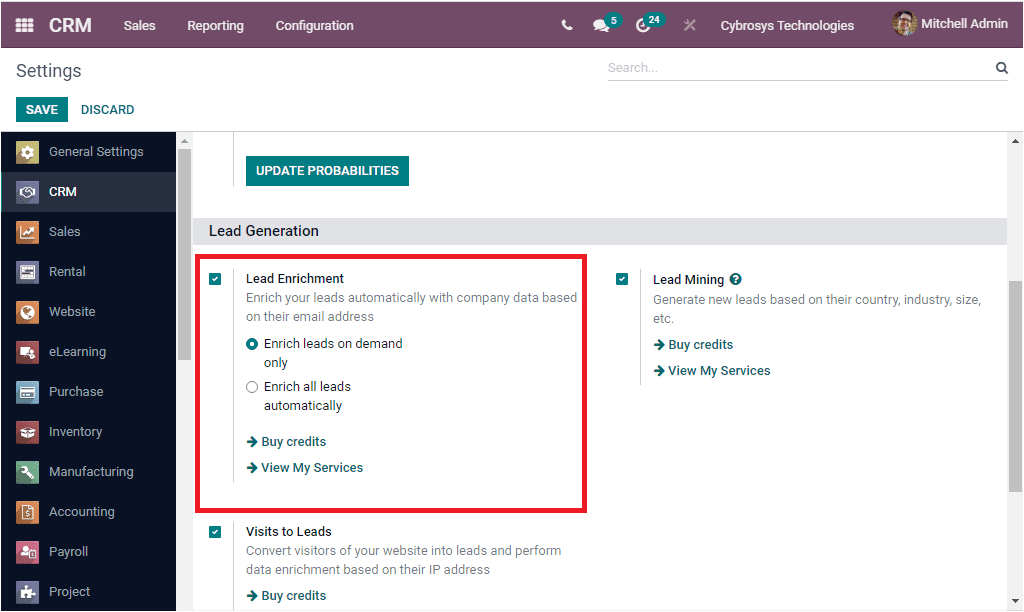The image size is (1024, 612).
Task: Open the apps menu grid icon
Action: click(x=24, y=24)
